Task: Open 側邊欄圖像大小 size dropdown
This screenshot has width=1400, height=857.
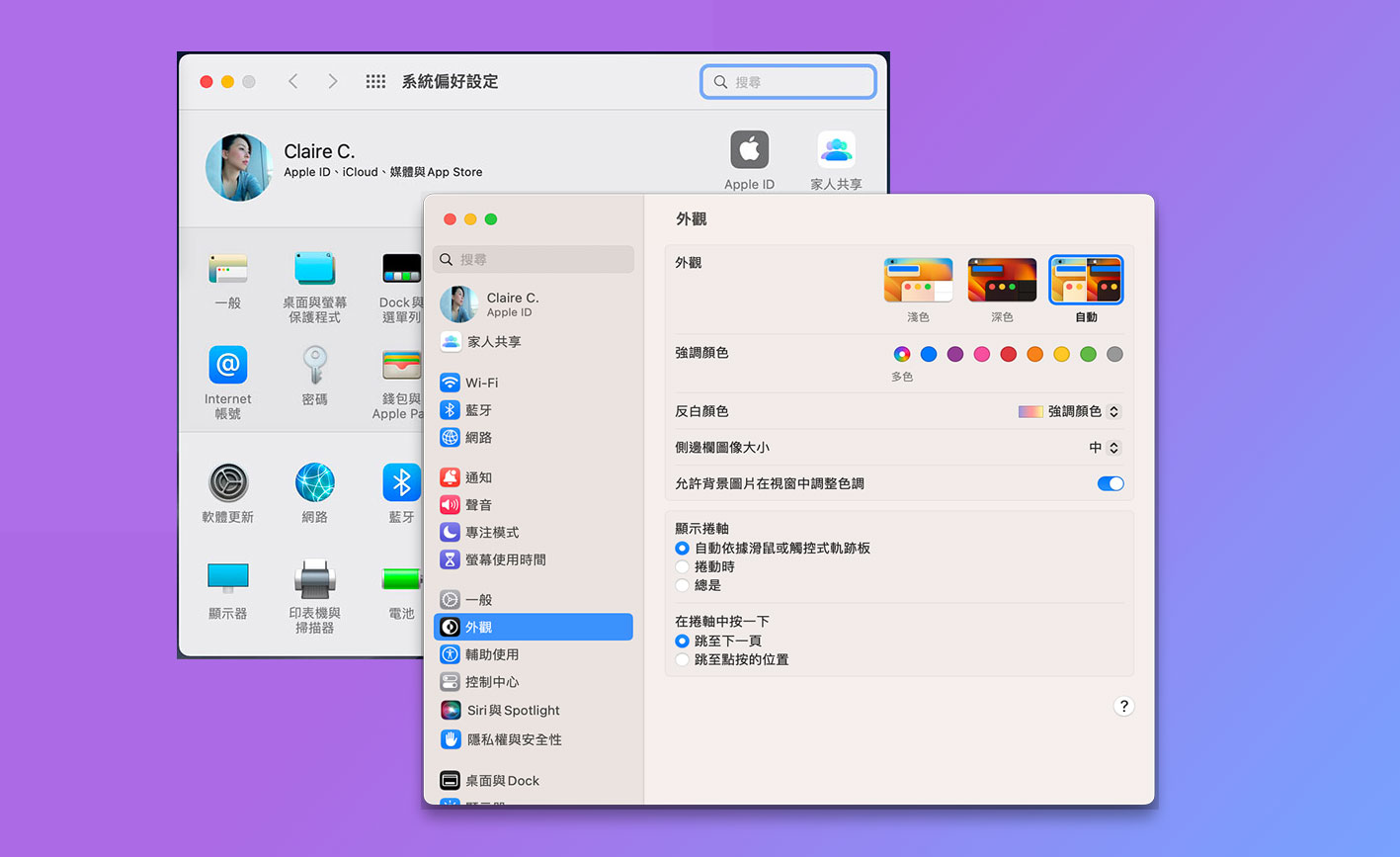Action: coord(1105,448)
